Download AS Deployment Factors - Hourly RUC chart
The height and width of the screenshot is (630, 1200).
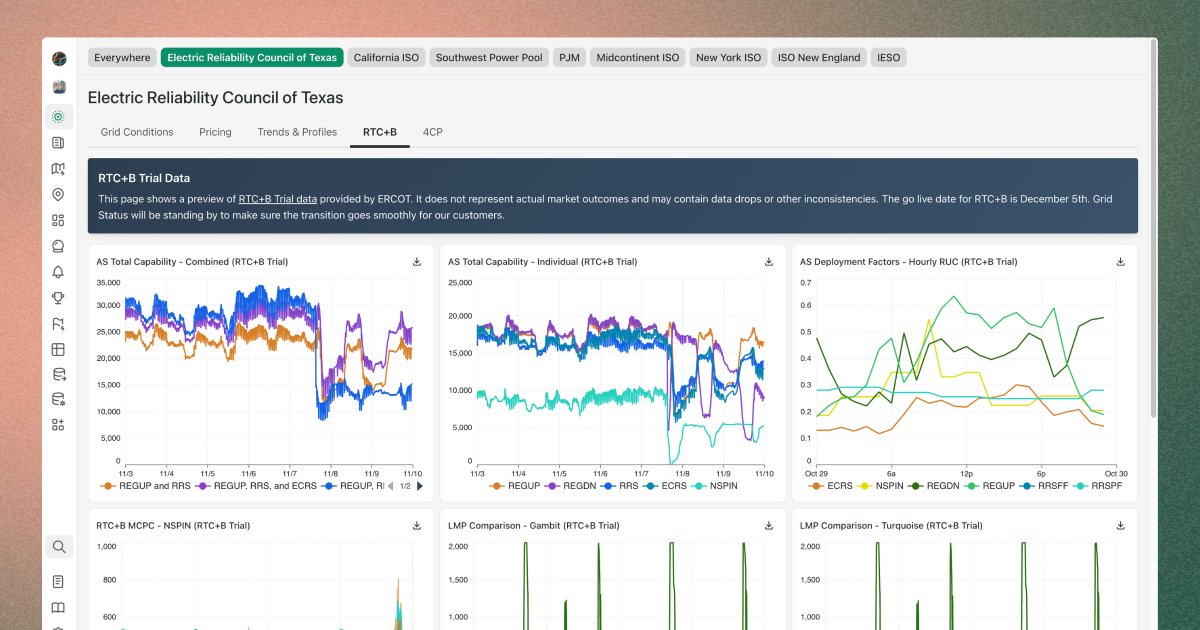click(x=1121, y=262)
